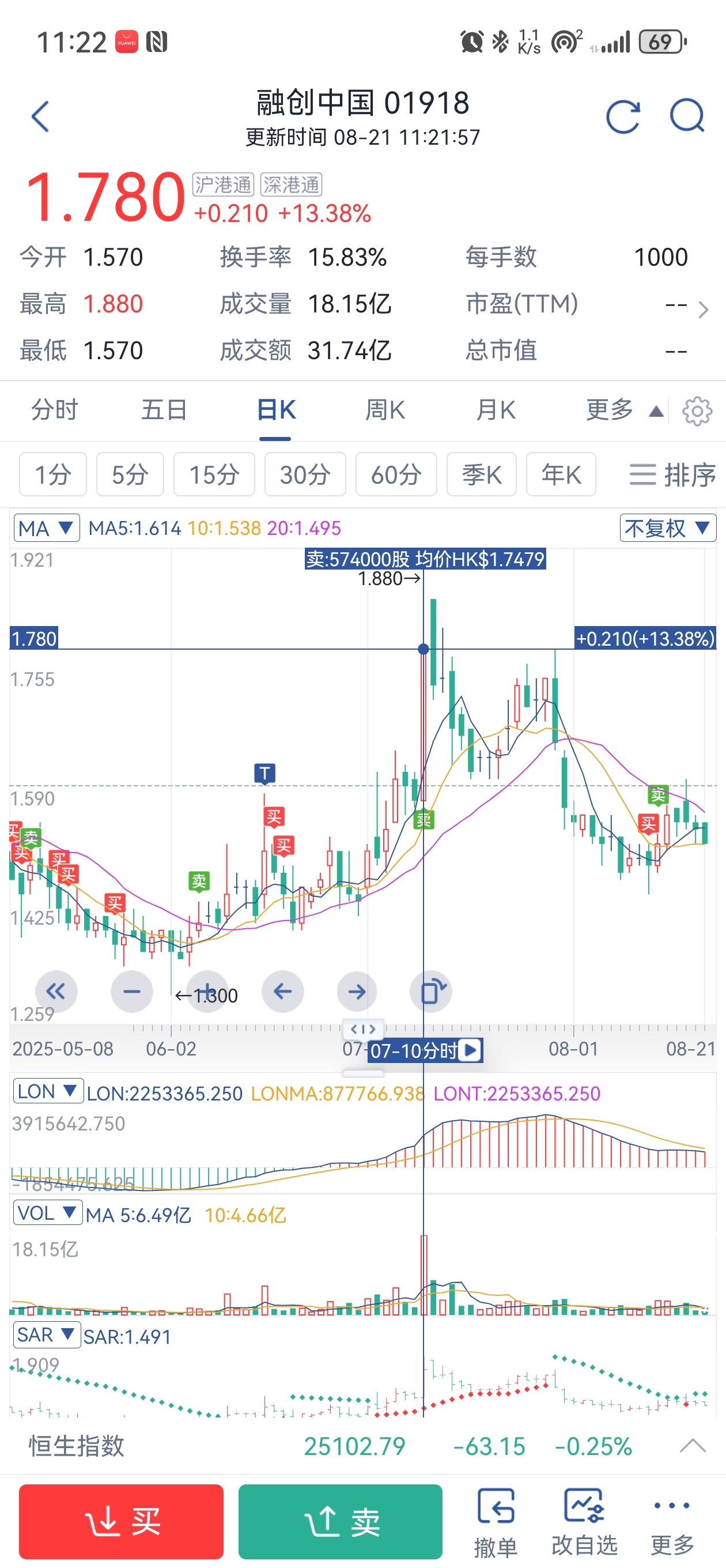
Task: Tap the green 卖 sell button
Action: click(341, 1522)
